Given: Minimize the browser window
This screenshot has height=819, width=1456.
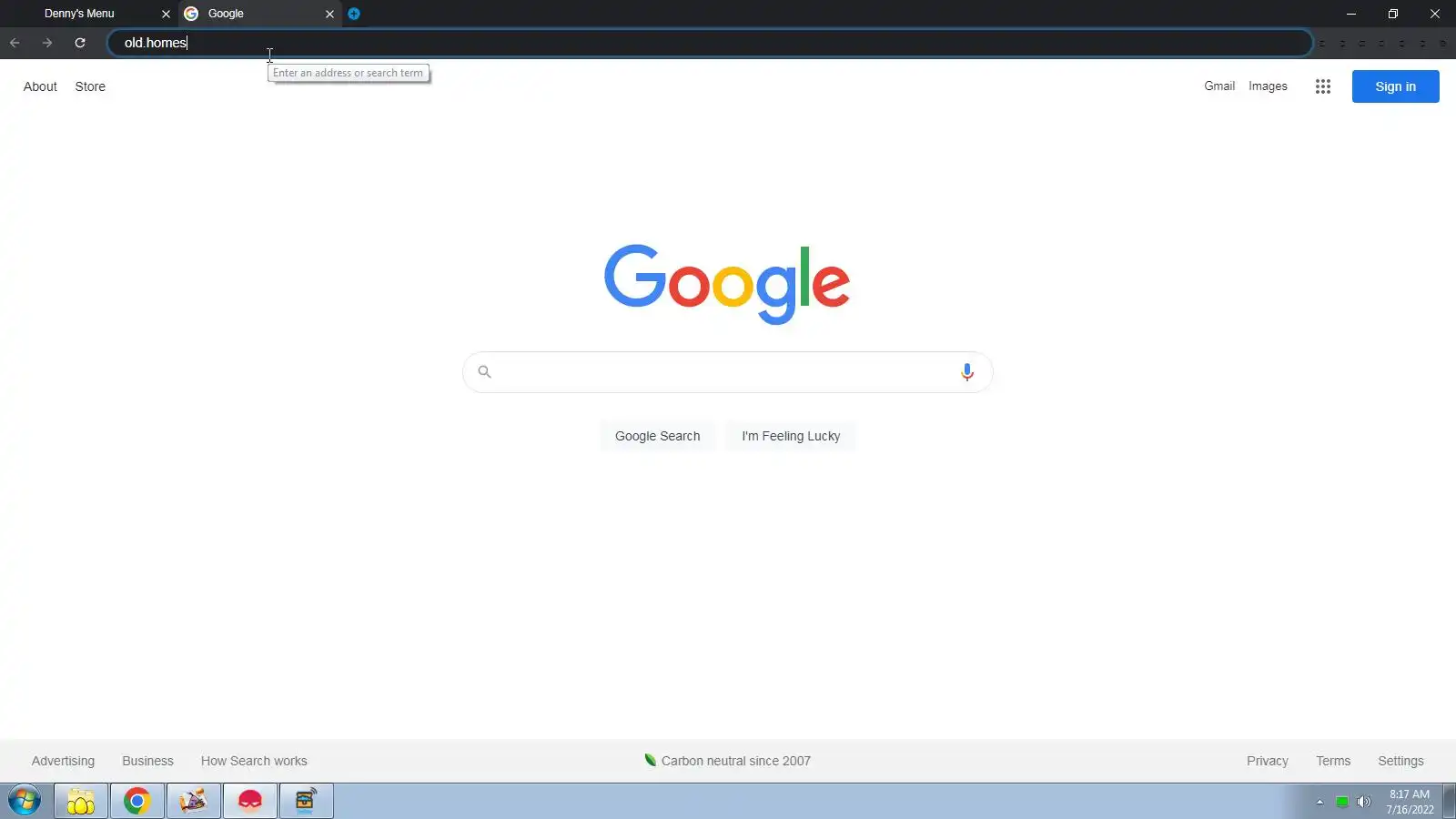Looking at the screenshot, I should [x=1351, y=14].
